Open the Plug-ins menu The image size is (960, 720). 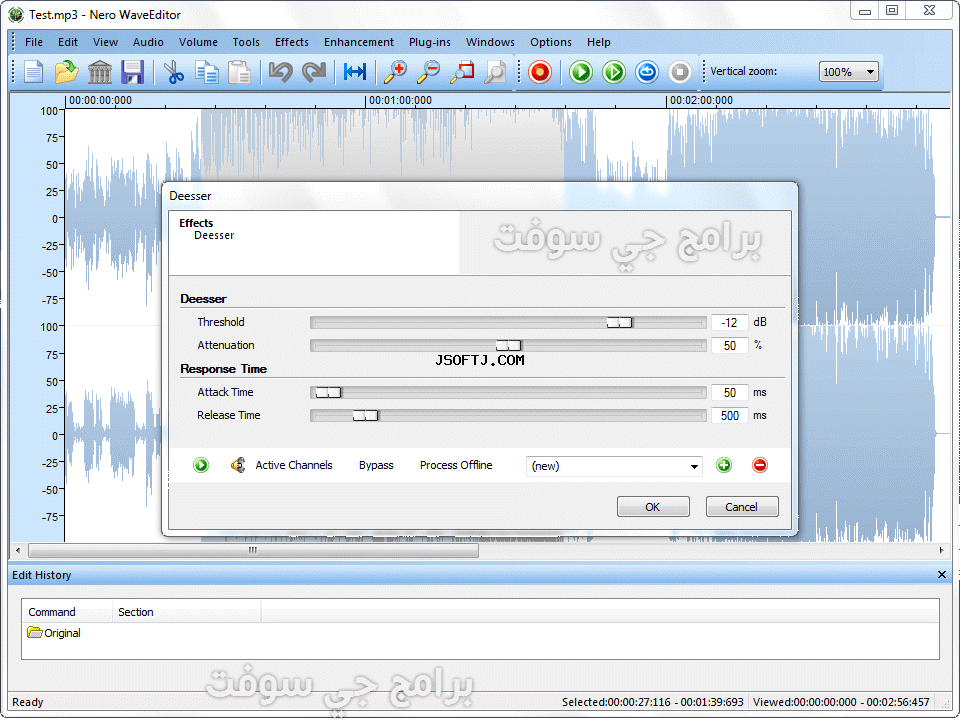[430, 42]
